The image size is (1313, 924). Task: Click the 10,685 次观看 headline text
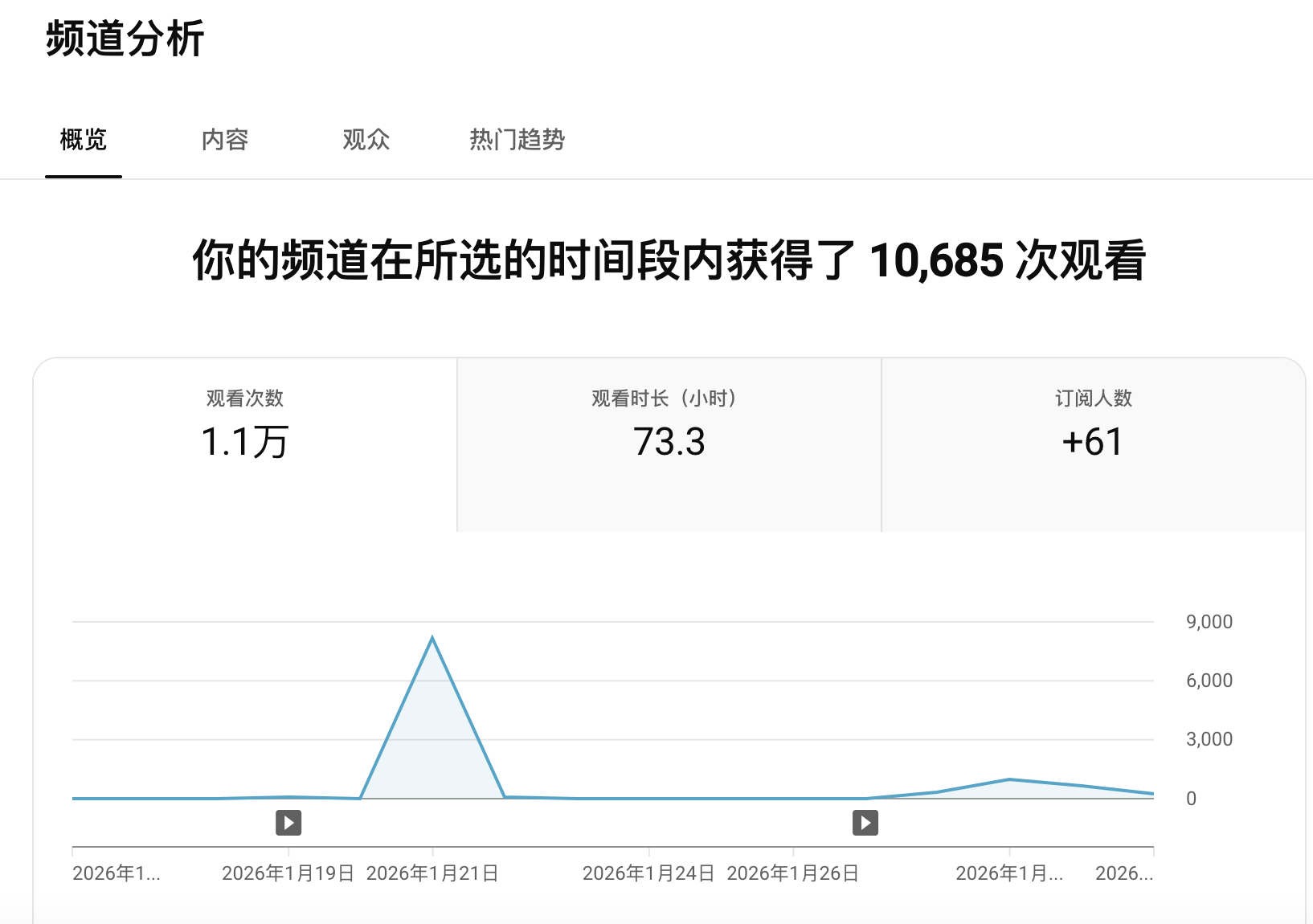[1007, 260]
